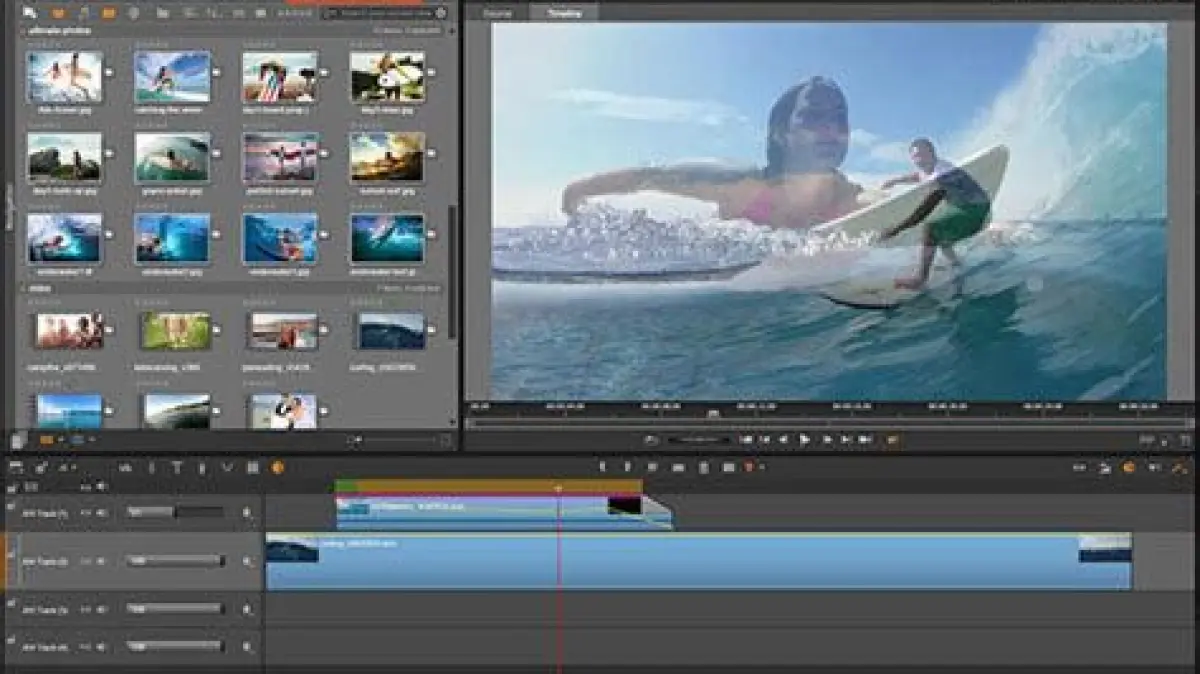Image resolution: width=1200 pixels, height=674 pixels.
Task: Switch to the Source preview tab
Action: pyautogui.click(x=497, y=13)
